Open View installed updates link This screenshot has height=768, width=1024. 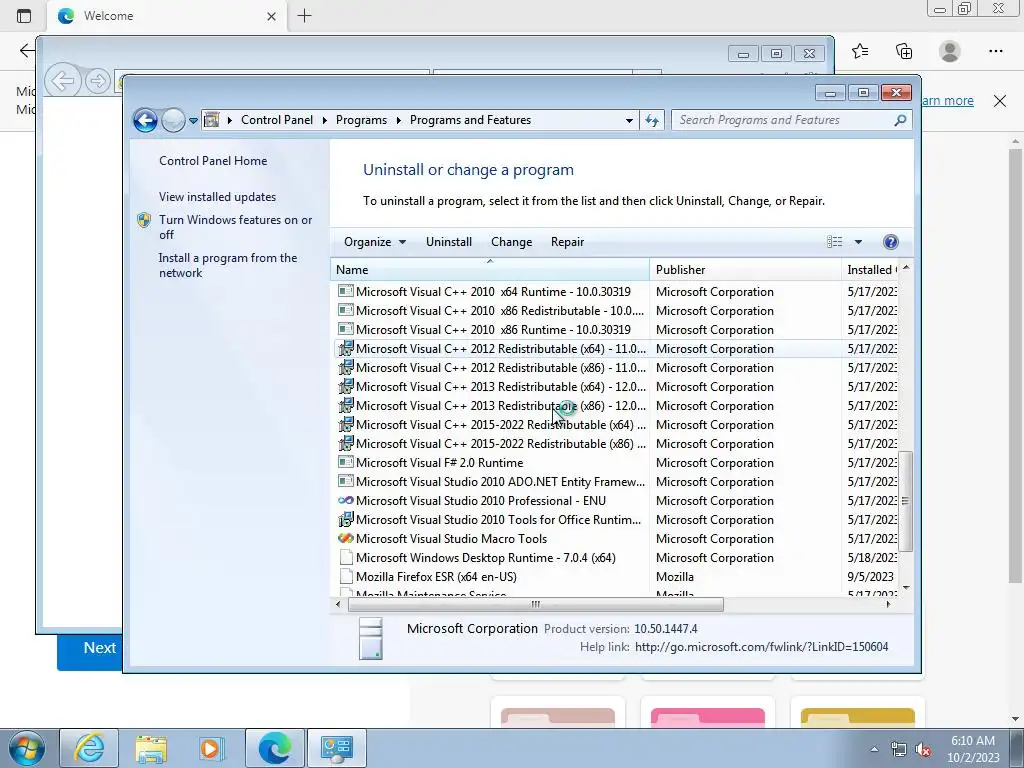217,197
